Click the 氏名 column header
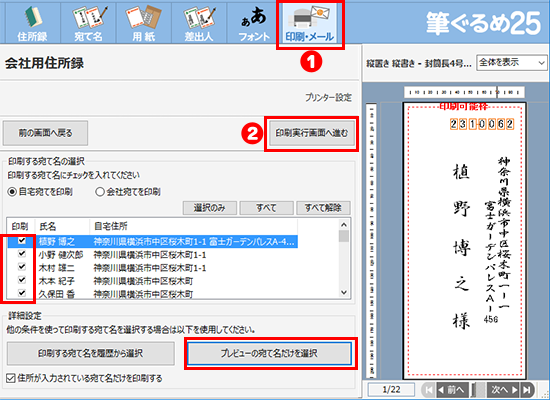 62,226
